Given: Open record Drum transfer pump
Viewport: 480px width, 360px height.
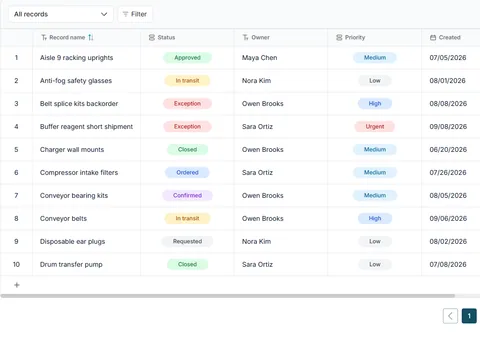Looking at the screenshot, I should tap(71, 265).
